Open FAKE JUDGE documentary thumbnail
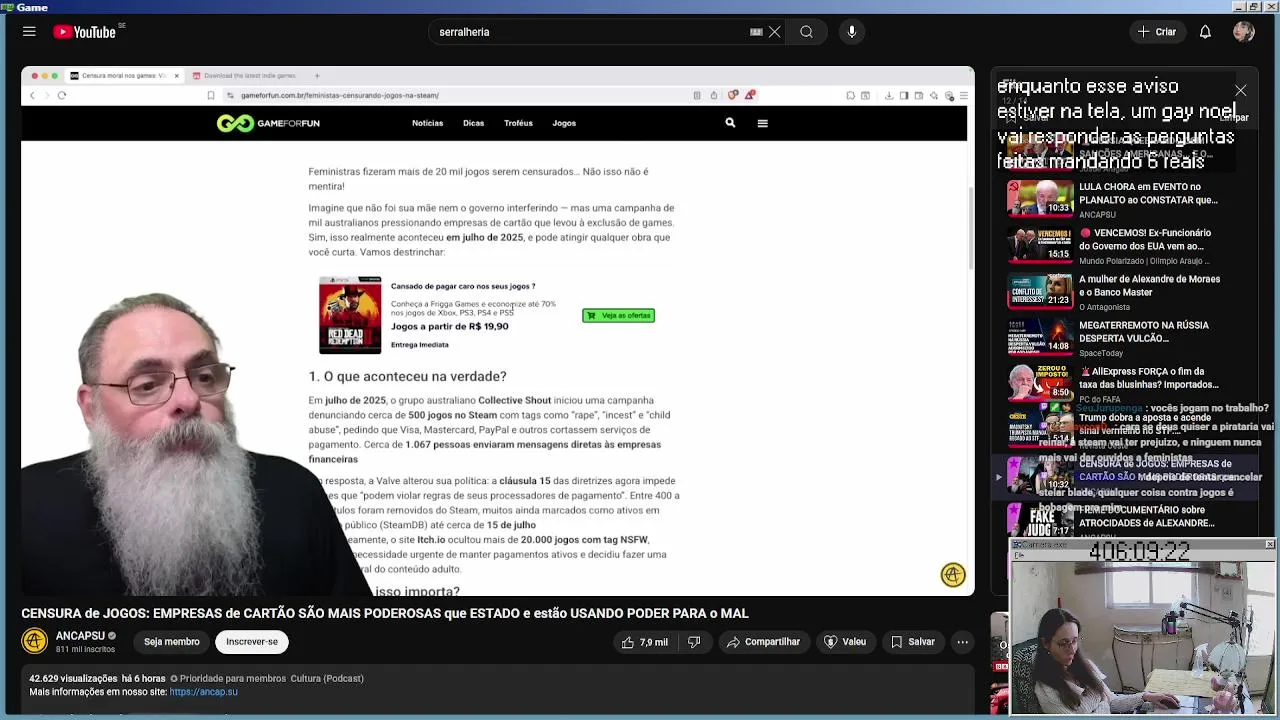 [1040, 518]
